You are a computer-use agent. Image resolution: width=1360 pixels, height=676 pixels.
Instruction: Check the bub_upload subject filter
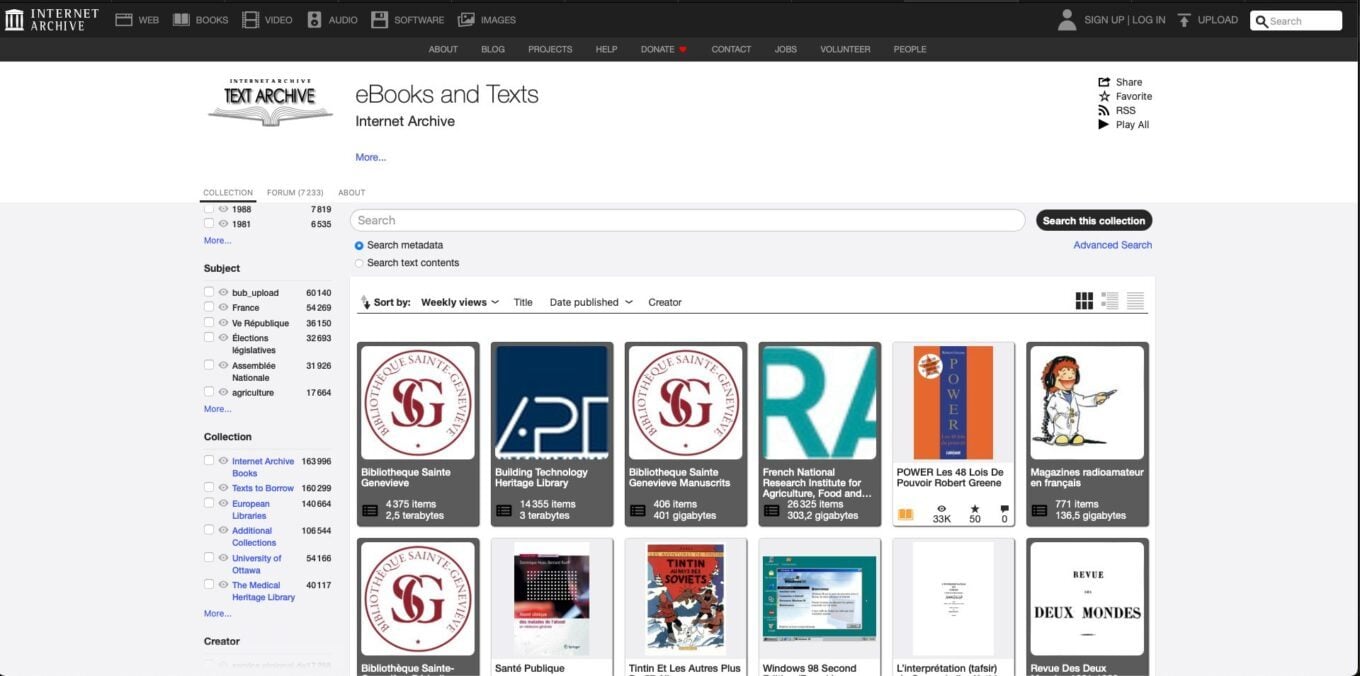209,292
